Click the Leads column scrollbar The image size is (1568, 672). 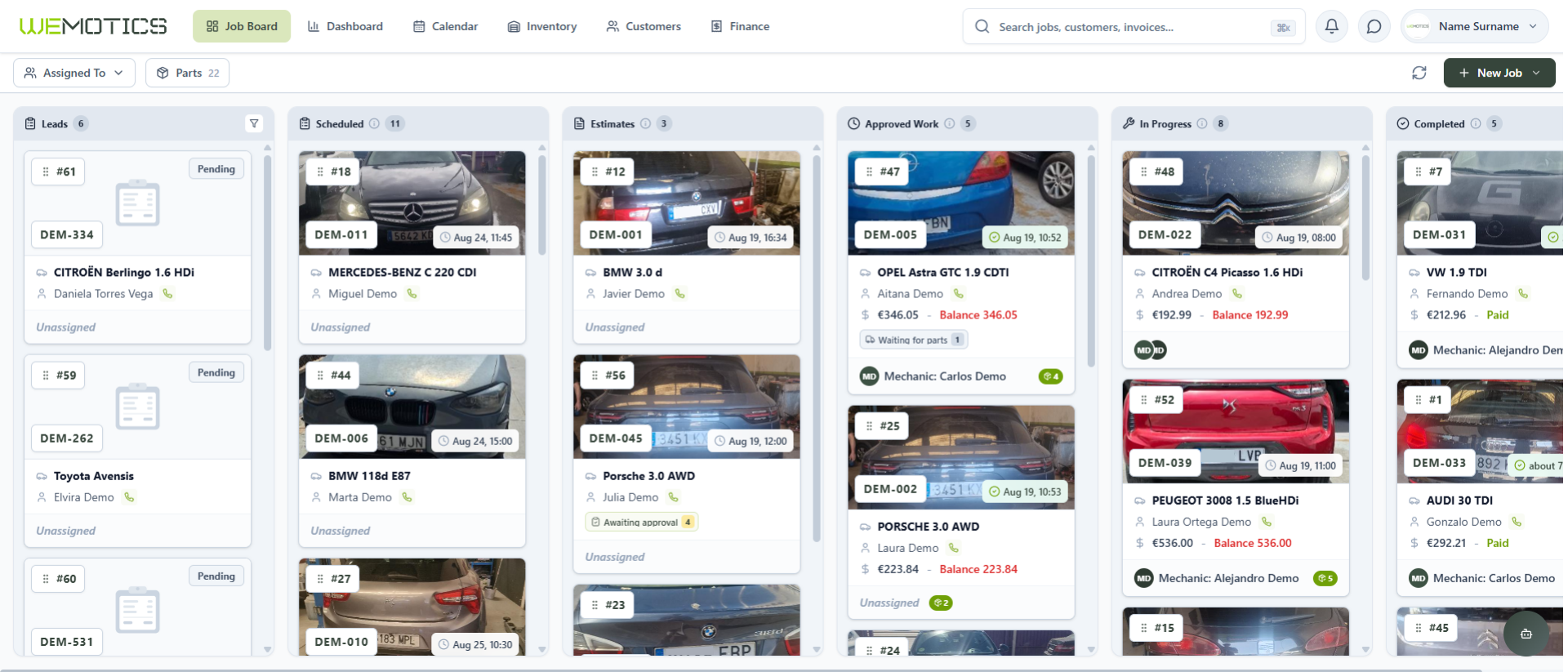(x=267, y=253)
